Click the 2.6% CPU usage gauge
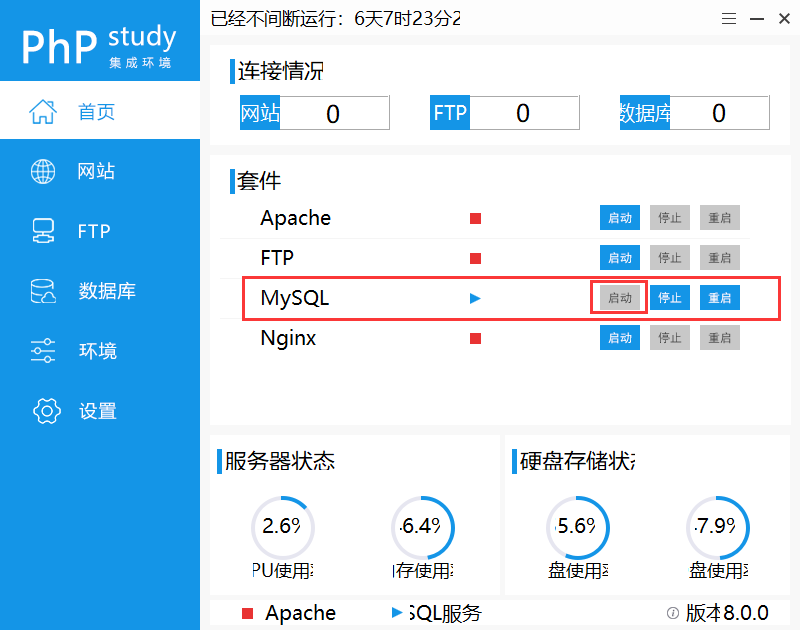The width and height of the screenshot is (800, 630). tap(282, 527)
